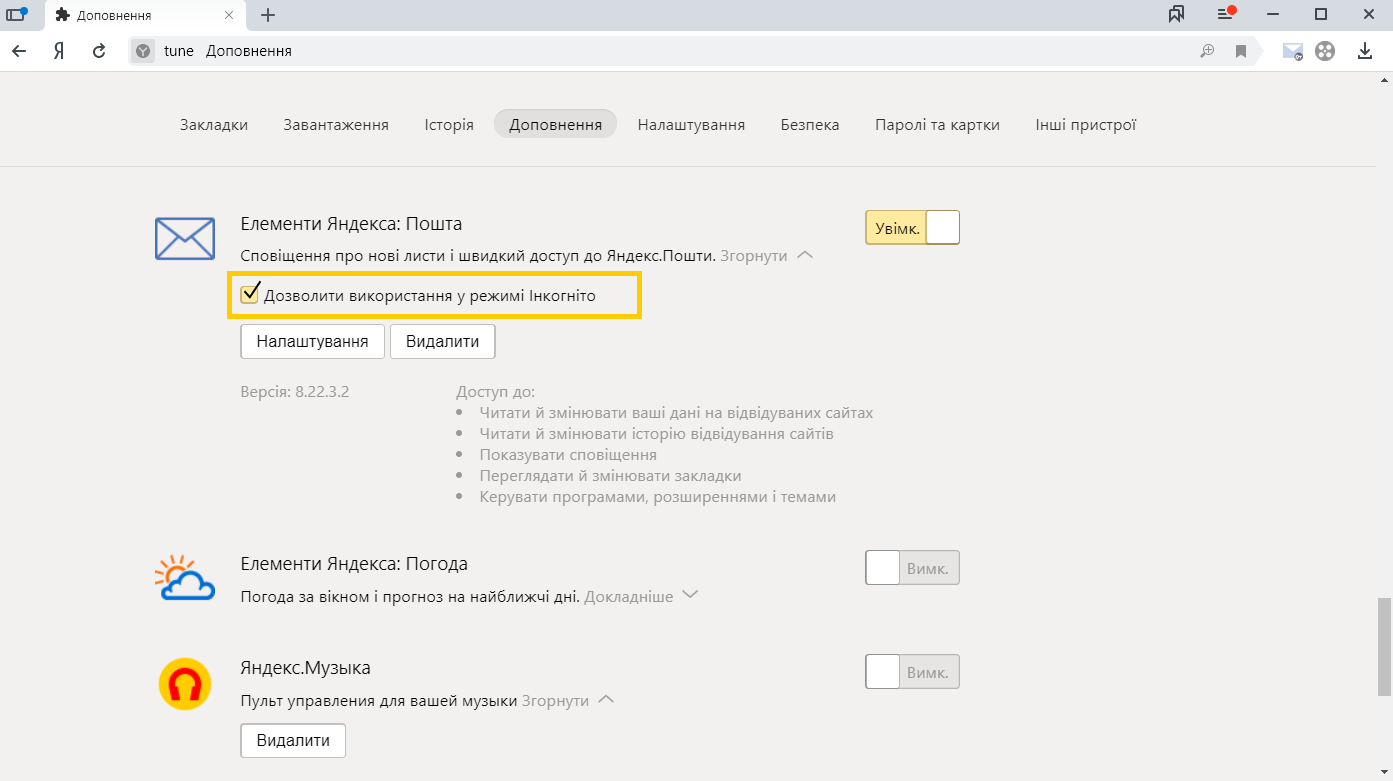Image resolution: width=1393 pixels, height=781 pixels.
Task: Open the Паролі та картки tab
Action: (x=937, y=125)
